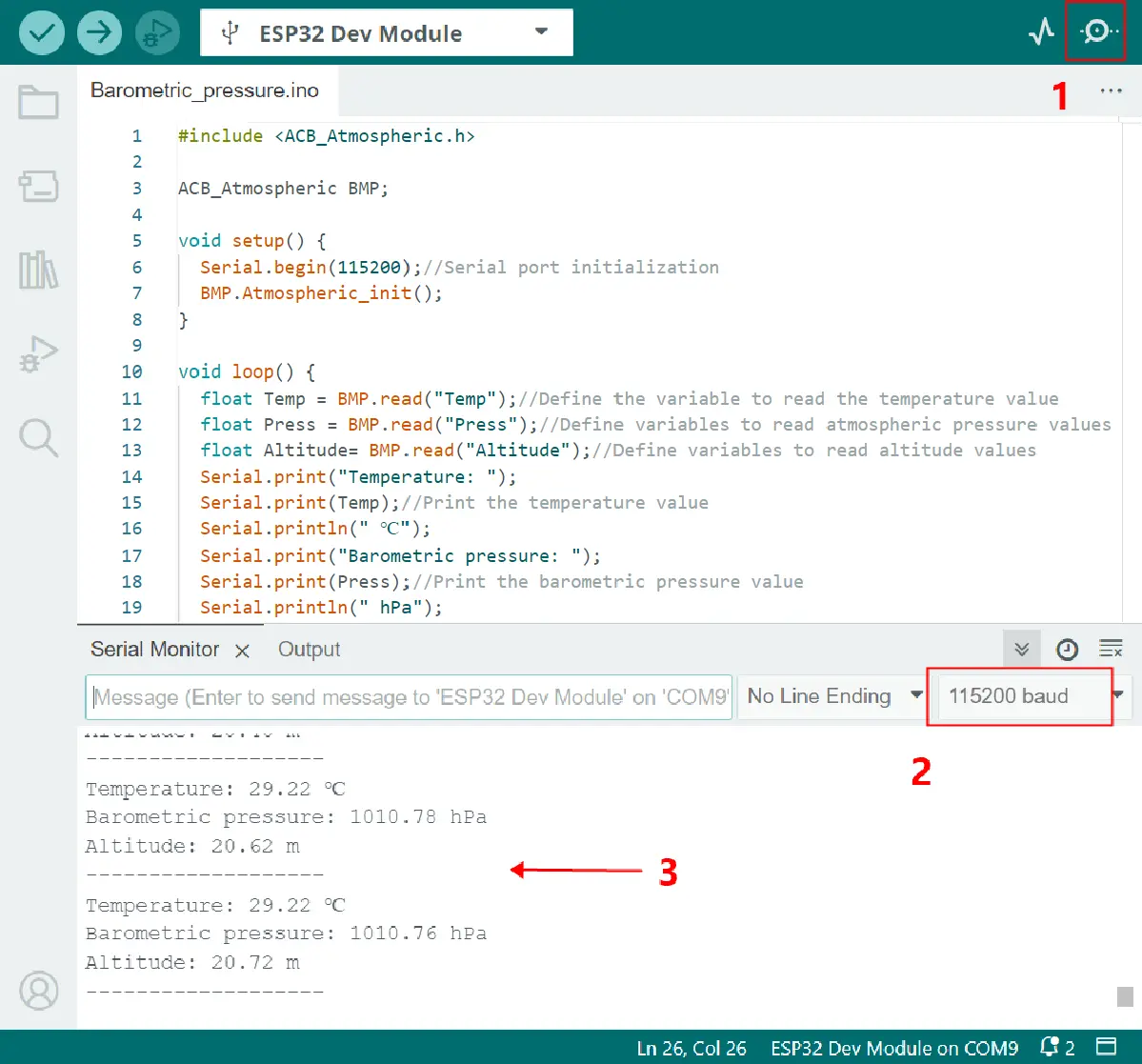The height and width of the screenshot is (1064, 1142).
Task: Start debugging with the debug button
Action: [157, 32]
